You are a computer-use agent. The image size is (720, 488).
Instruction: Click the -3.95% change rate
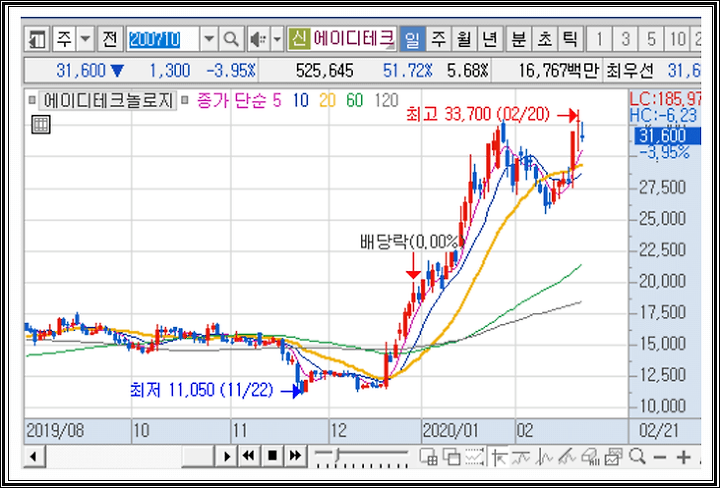click(x=231, y=71)
